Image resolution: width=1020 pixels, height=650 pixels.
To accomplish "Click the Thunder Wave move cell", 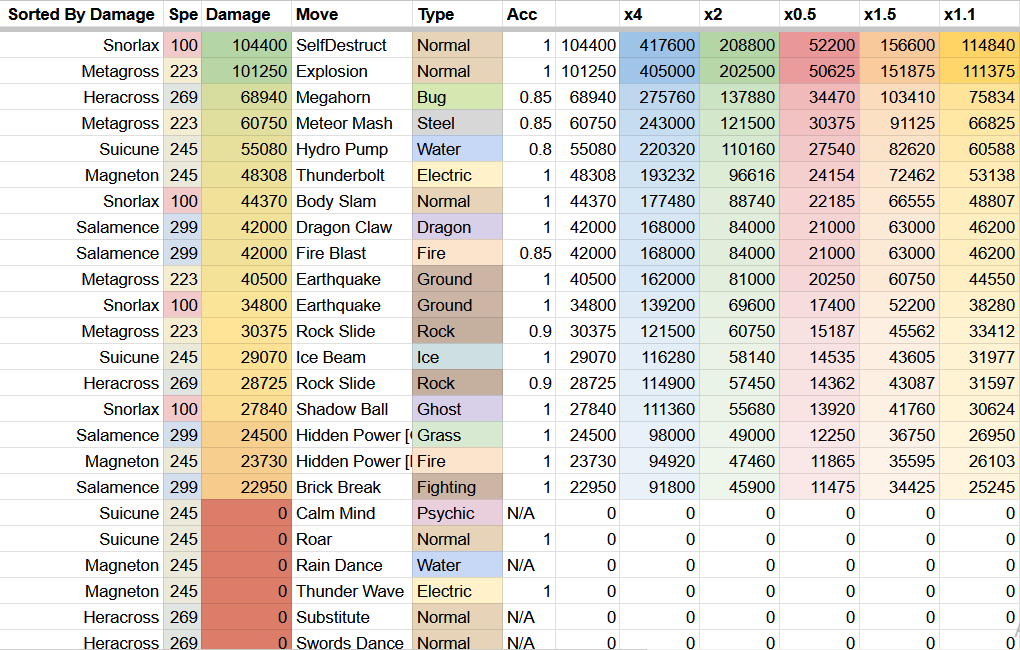I will coord(350,591).
